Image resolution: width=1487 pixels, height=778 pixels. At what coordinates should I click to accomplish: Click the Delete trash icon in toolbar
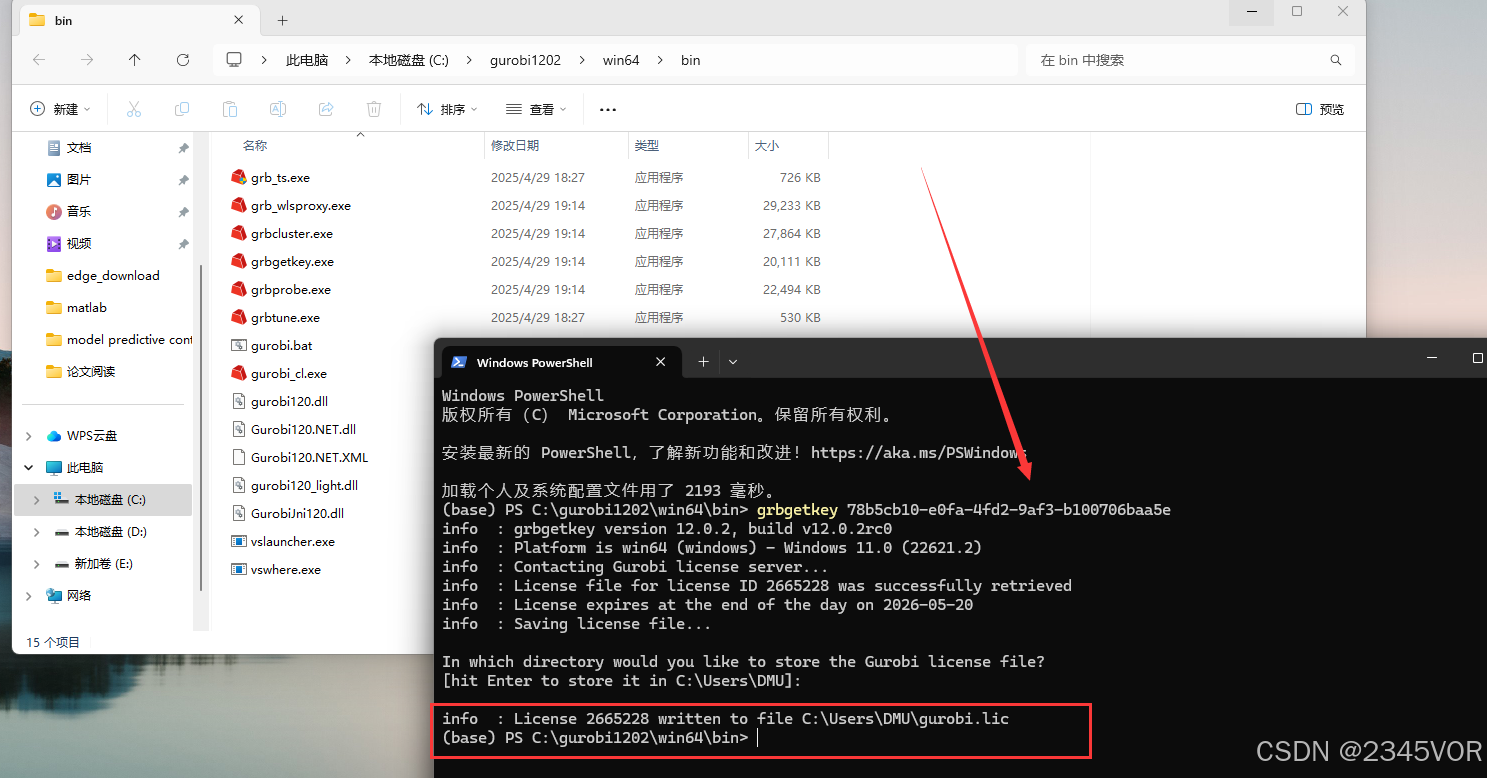click(374, 109)
